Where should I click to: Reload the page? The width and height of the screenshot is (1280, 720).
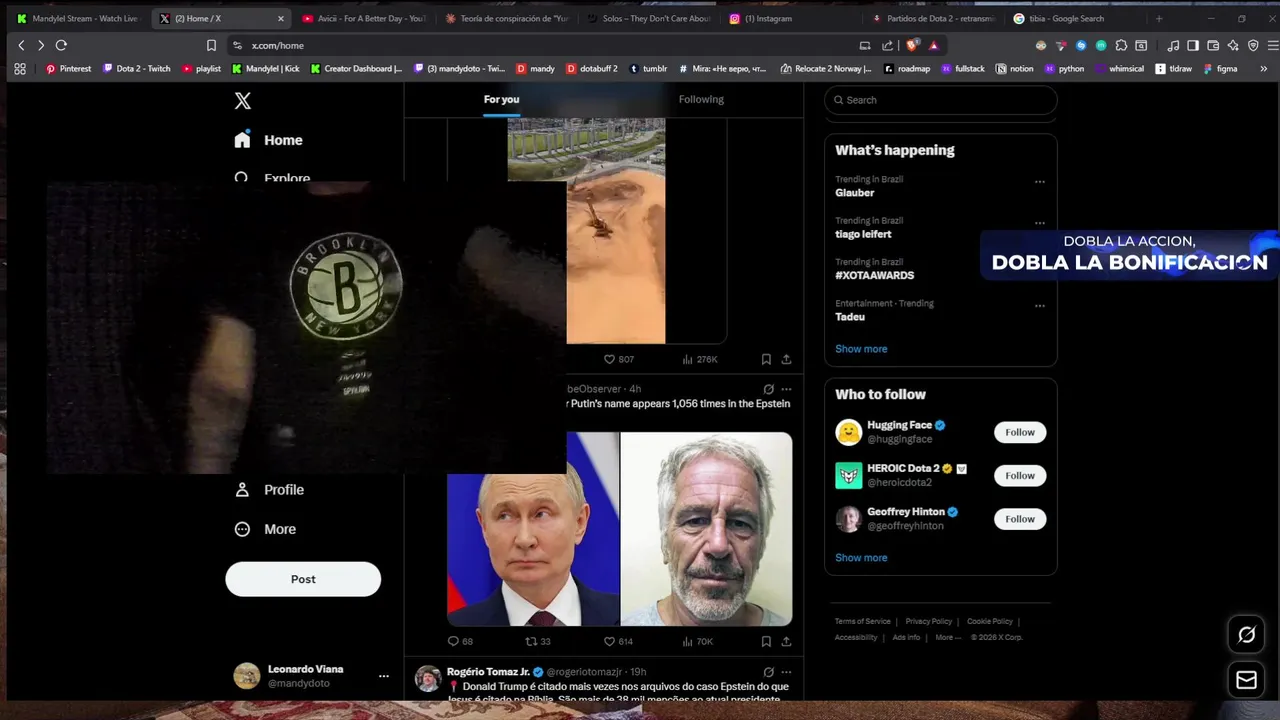tap(61, 45)
